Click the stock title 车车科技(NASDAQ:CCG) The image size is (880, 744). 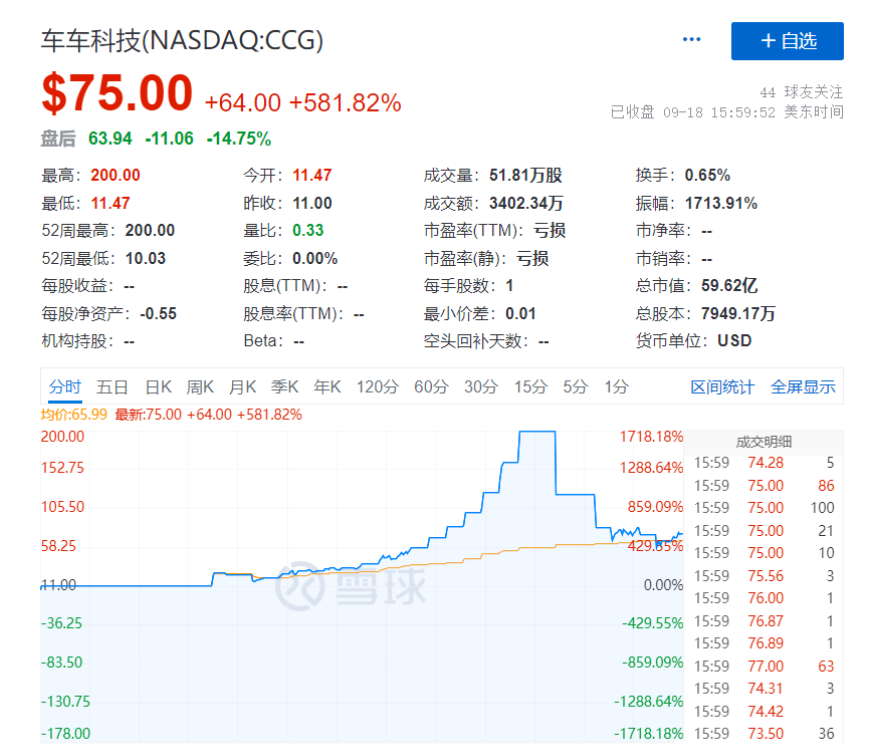point(182,40)
